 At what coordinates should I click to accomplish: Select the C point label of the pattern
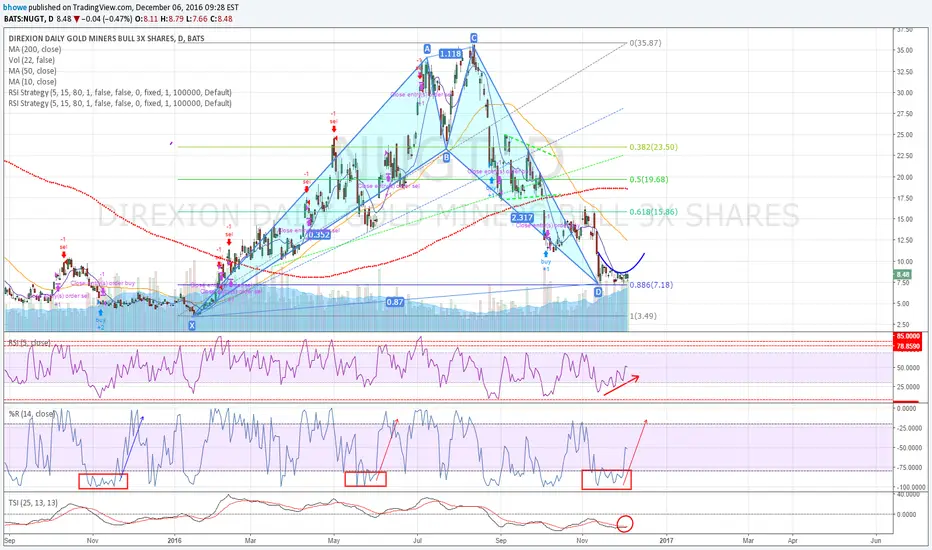tap(474, 38)
